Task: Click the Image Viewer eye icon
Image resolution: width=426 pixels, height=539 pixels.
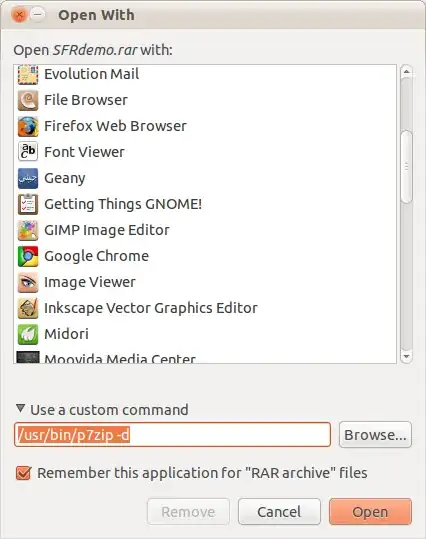Action: 28,282
